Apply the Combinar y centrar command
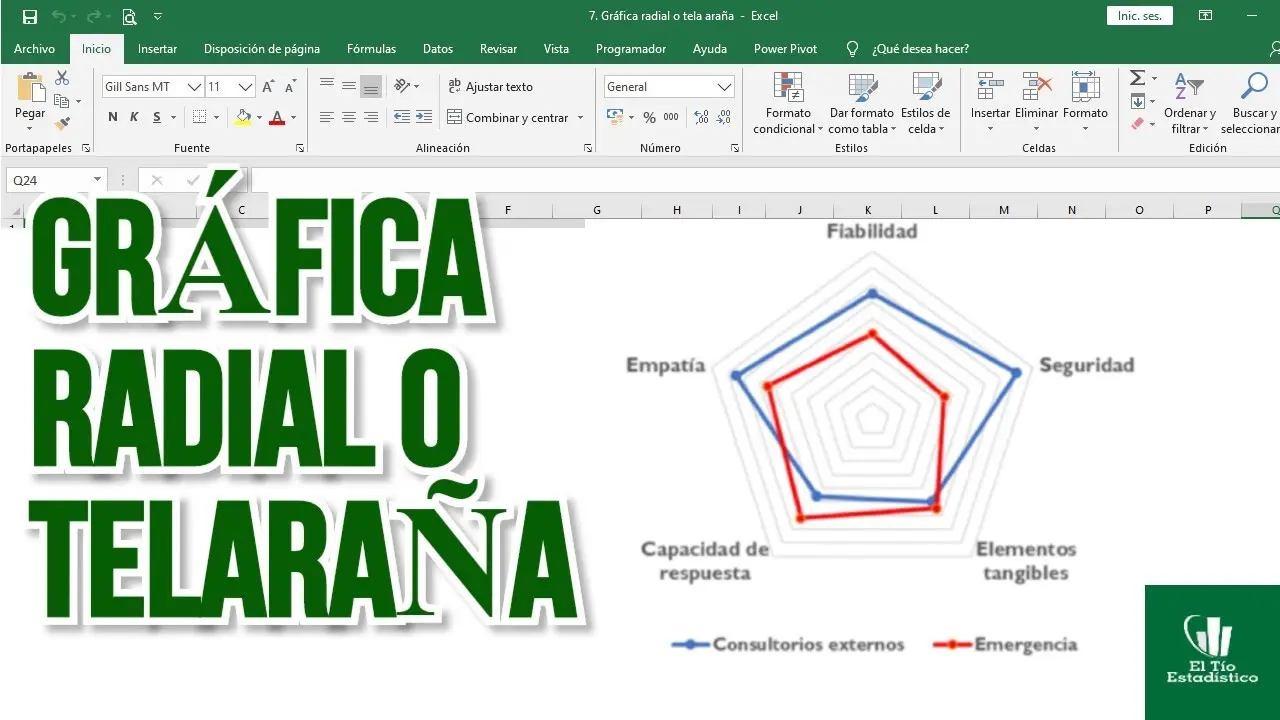Viewport: 1280px width, 720px height. pyautogui.click(x=508, y=117)
